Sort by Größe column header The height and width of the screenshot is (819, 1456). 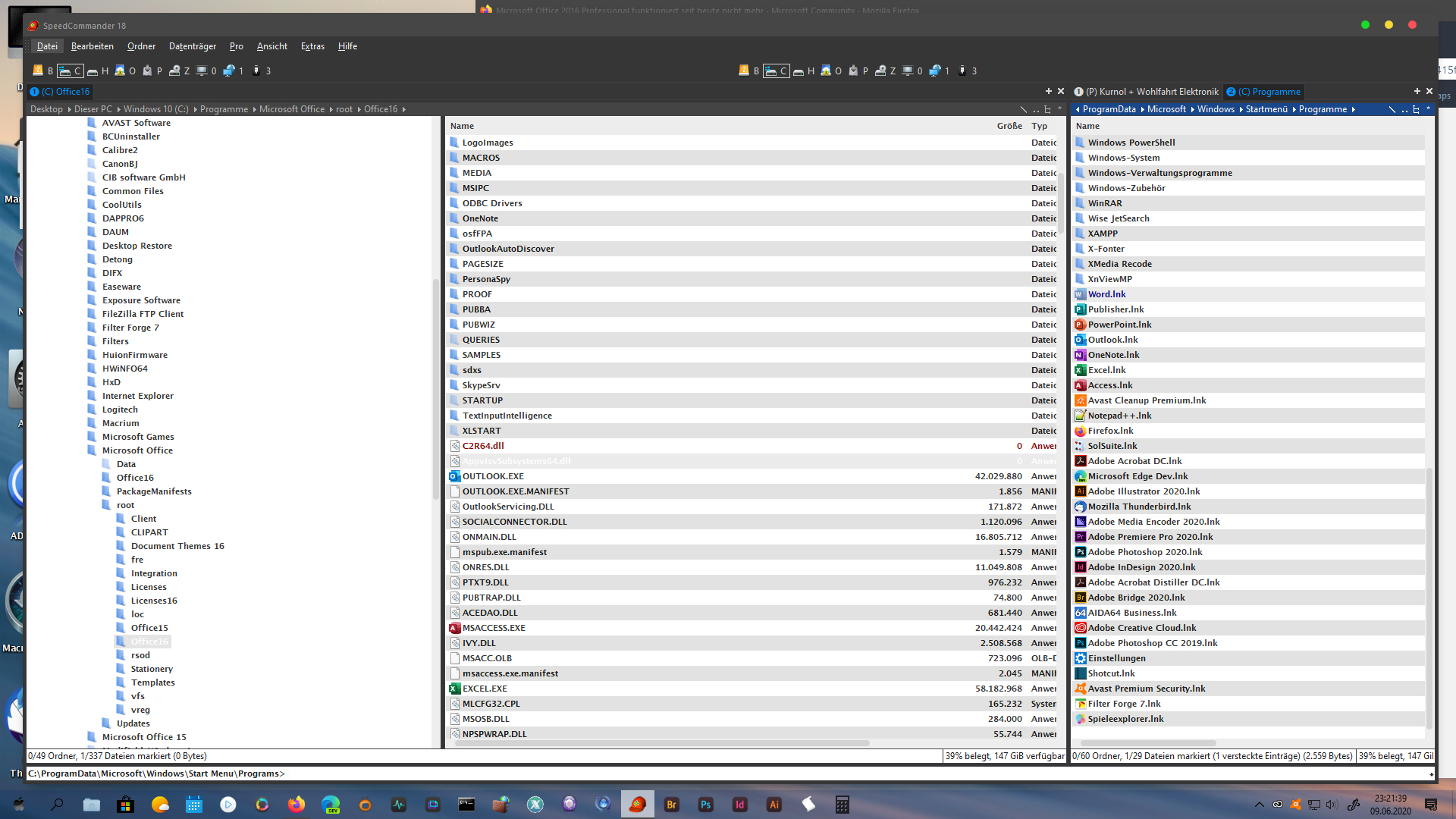click(x=1009, y=126)
